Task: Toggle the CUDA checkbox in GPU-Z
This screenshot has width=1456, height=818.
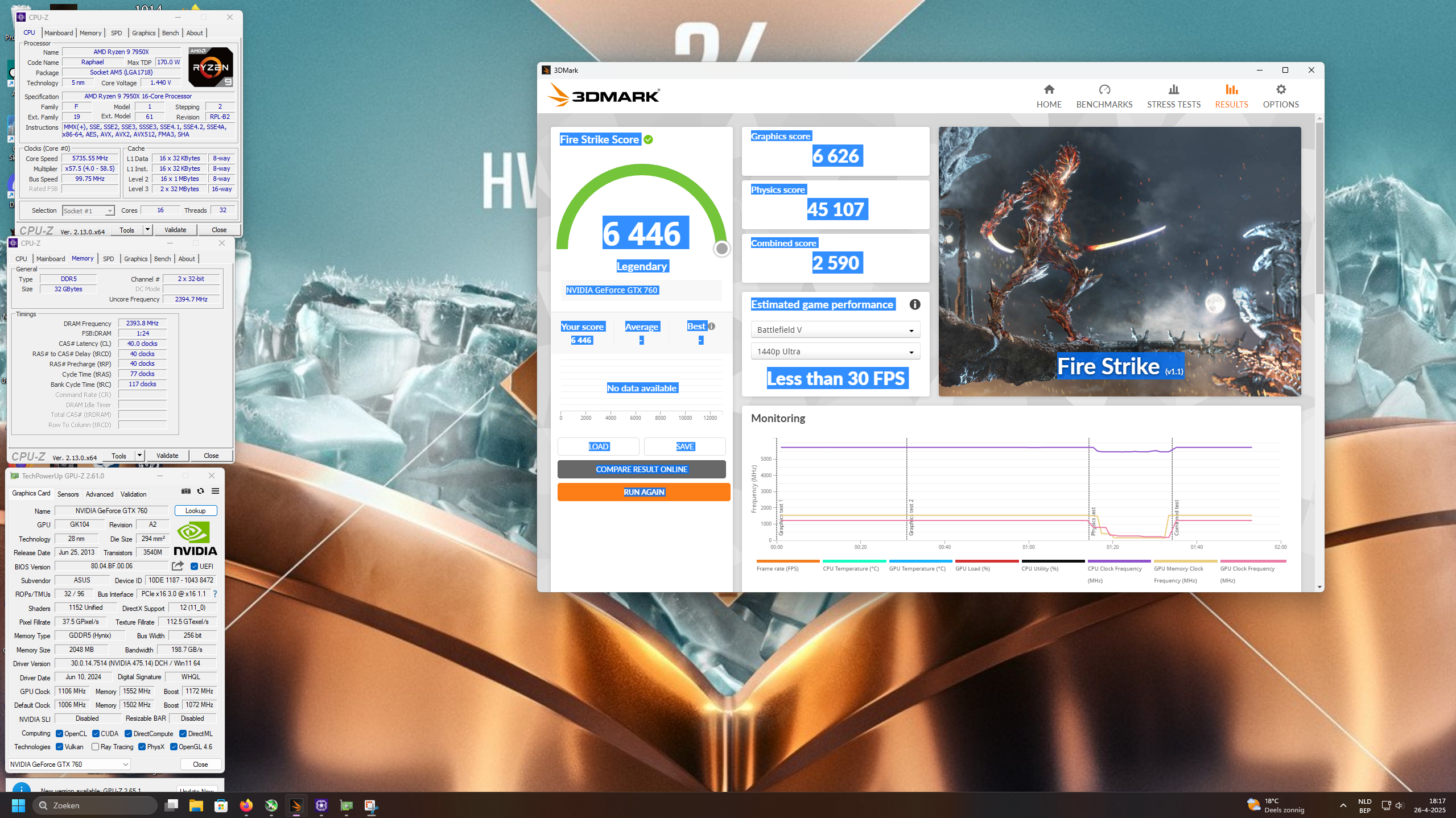Action: point(96,733)
